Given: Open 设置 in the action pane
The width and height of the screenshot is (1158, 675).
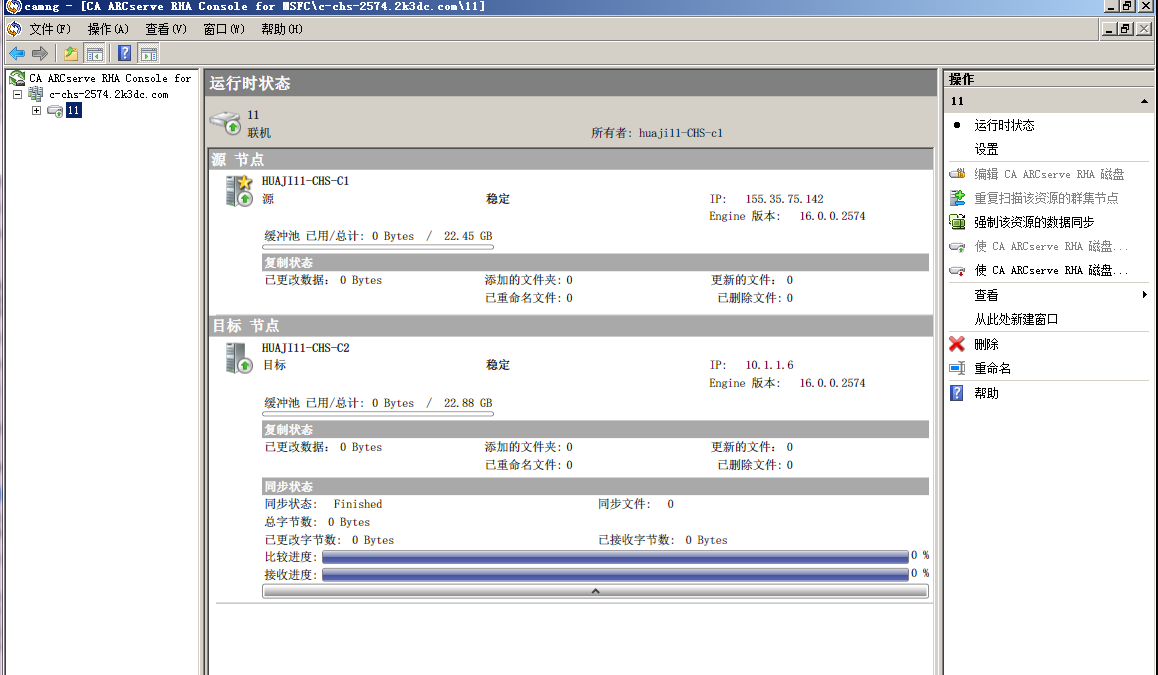Looking at the screenshot, I should (986, 148).
